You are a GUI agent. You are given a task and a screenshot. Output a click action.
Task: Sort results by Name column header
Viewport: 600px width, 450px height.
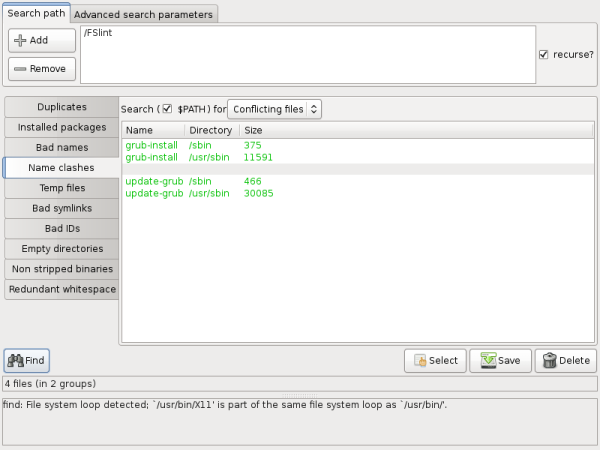(x=152, y=130)
